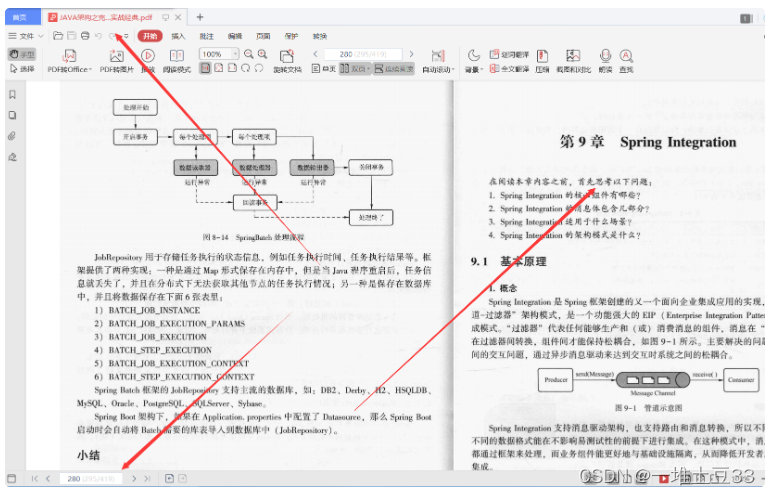Start slideshow with the play icon
This screenshot has height=495, width=770.
click(x=148, y=55)
